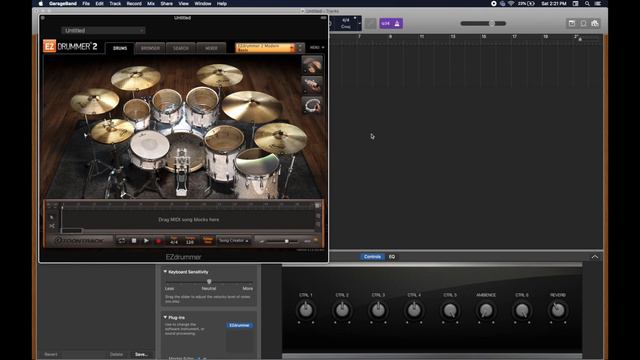The image size is (640, 360).
Task: Switch to the MIXER tab
Action: click(211, 48)
